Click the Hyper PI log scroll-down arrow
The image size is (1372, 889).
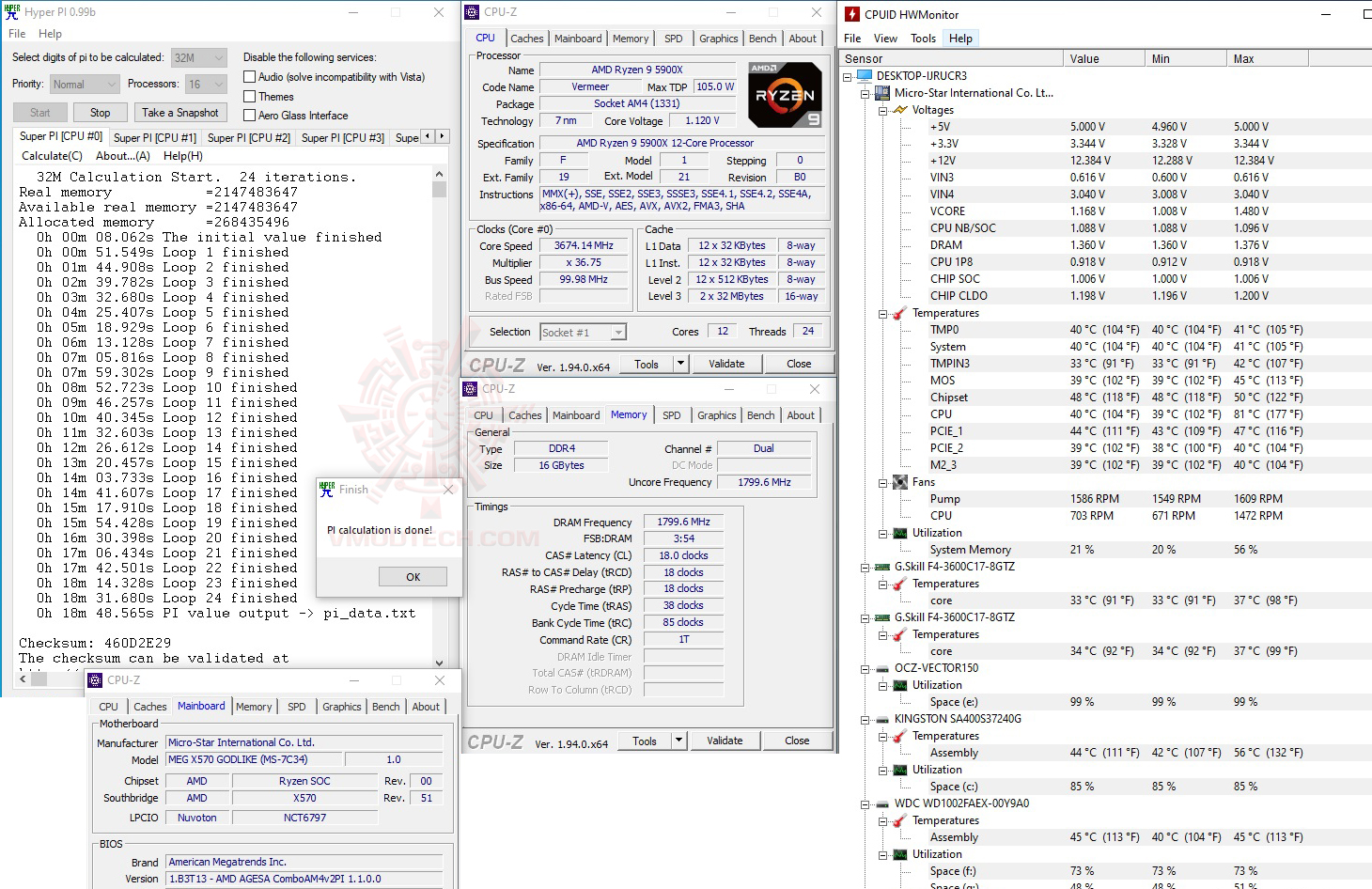439,663
